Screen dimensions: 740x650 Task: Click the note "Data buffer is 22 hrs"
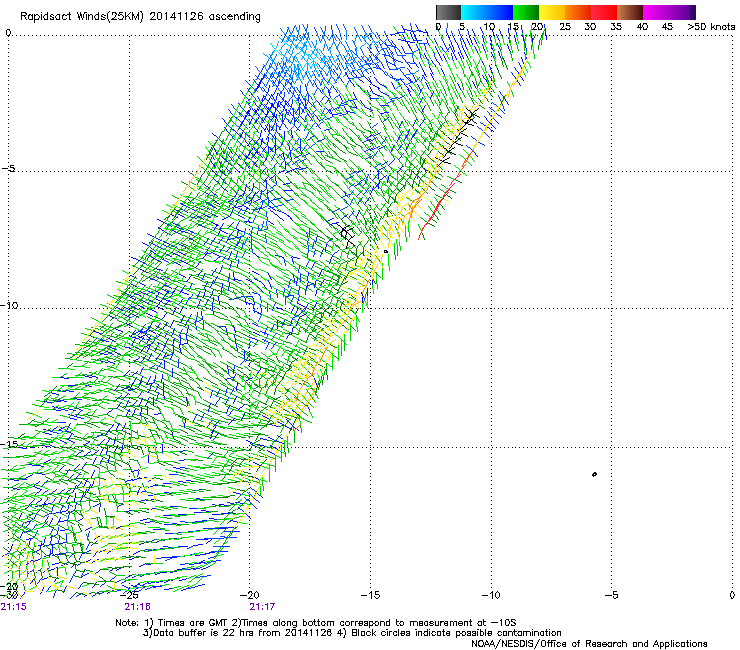[203, 633]
